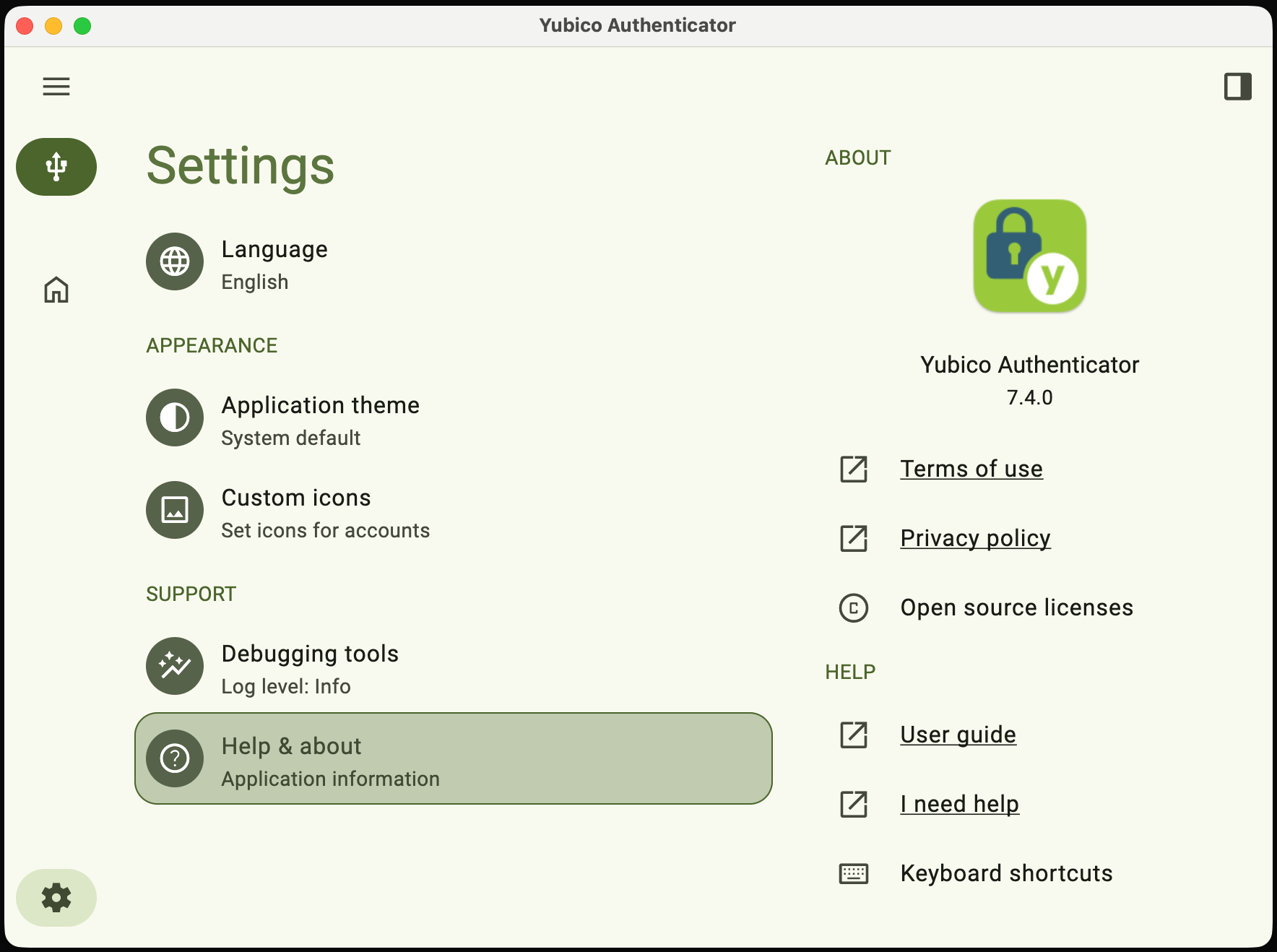Image resolution: width=1277 pixels, height=952 pixels.
Task: Go to the Home section icon
Action: tap(56, 290)
